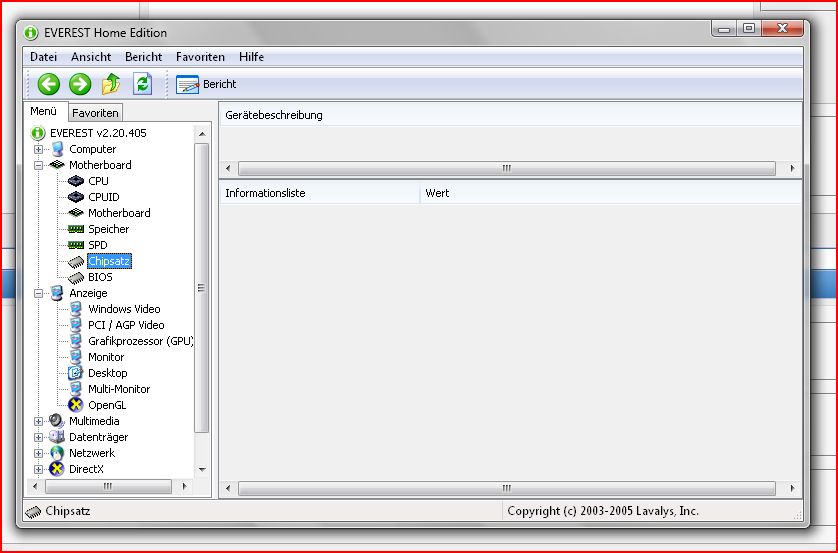Viewport: 838px width, 553px height.
Task: Click tree panel scroll down arrow
Action: tap(202, 470)
